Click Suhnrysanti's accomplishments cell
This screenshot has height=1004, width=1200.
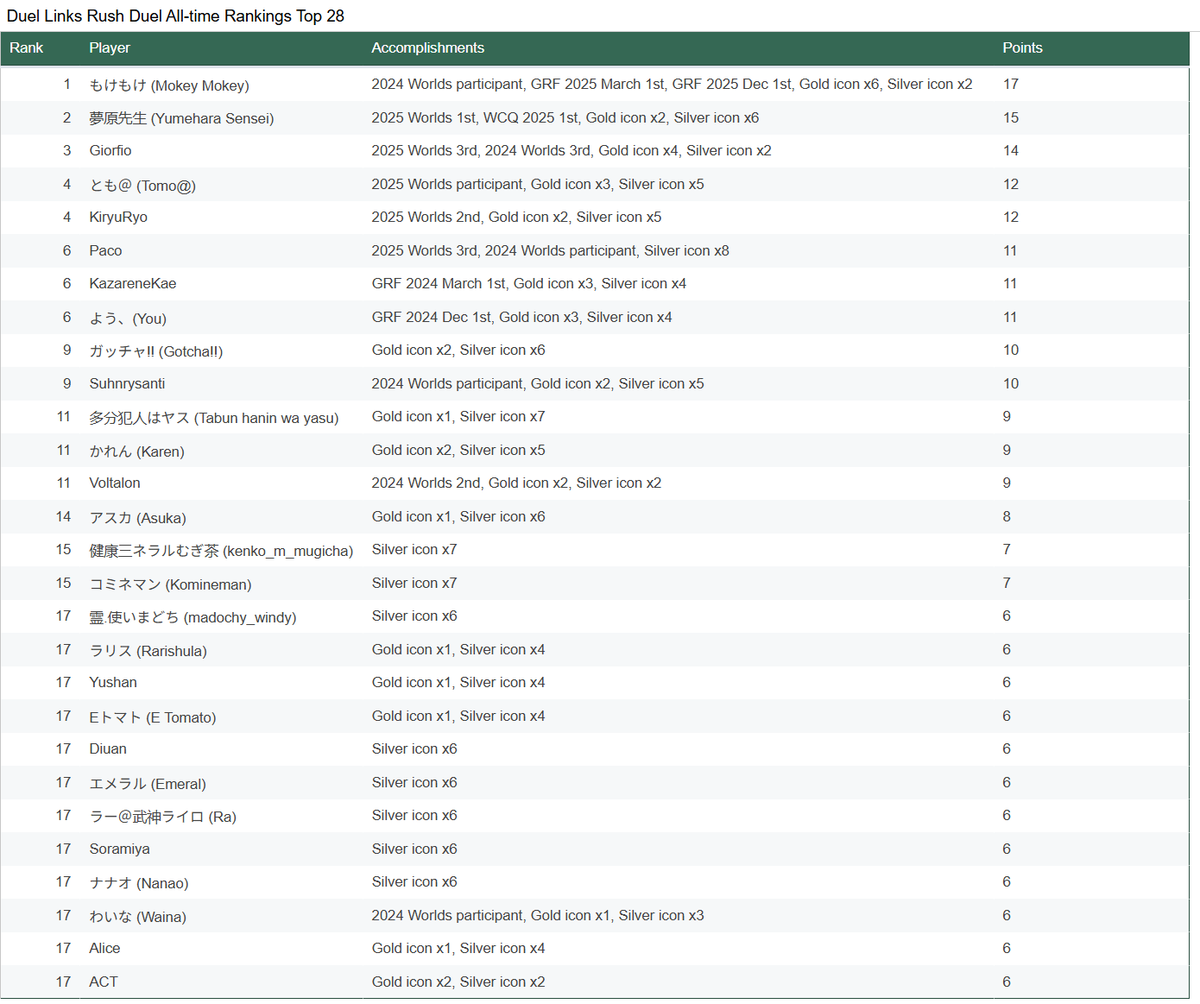click(x=537, y=384)
